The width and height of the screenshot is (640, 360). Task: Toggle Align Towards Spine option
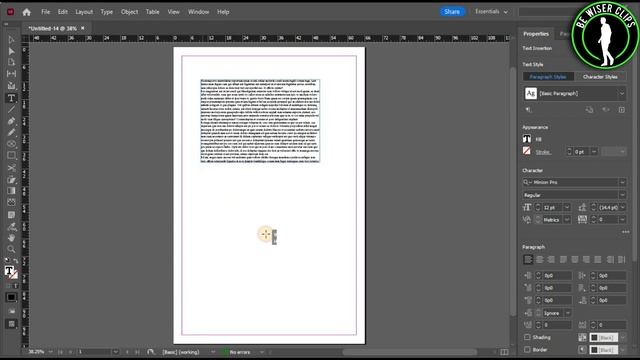click(610, 260)
